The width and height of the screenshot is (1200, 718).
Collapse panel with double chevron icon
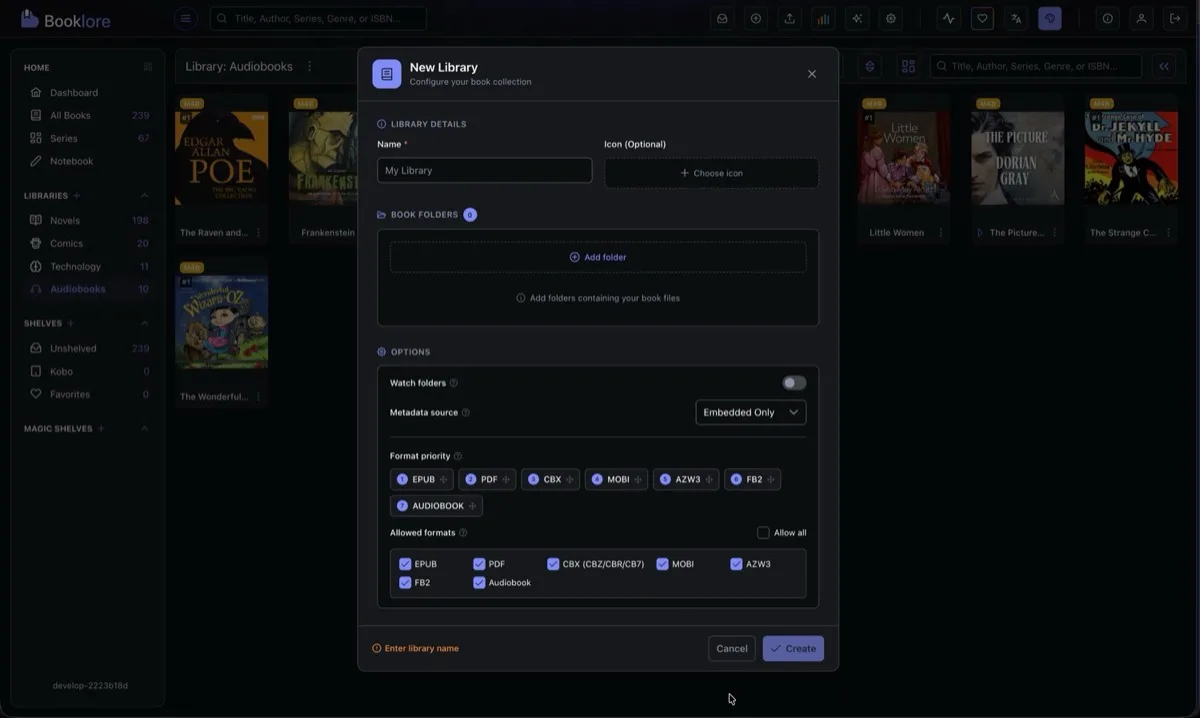[1164, 66]
